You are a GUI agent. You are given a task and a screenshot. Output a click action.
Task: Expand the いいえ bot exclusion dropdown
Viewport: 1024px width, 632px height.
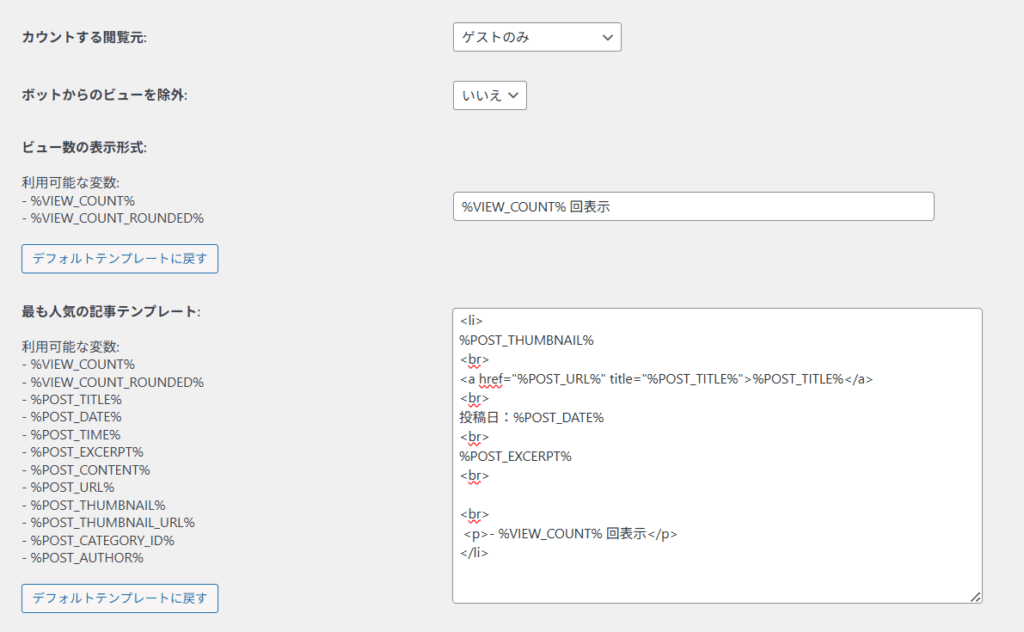tap(489, 95)
